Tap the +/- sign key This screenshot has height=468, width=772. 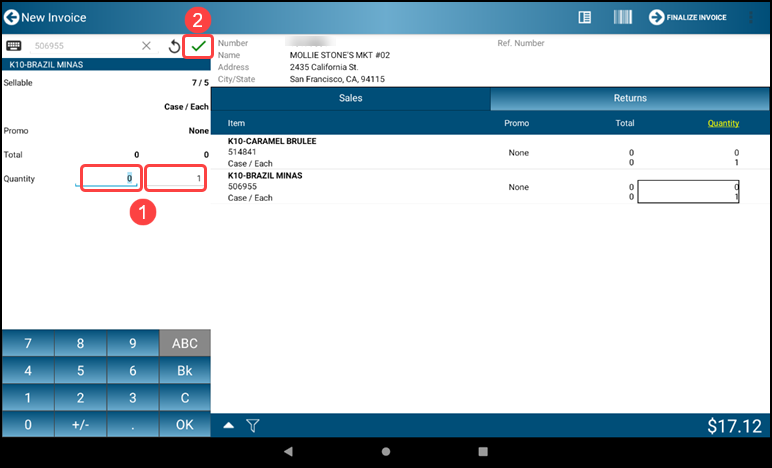(x=80, y=424)
